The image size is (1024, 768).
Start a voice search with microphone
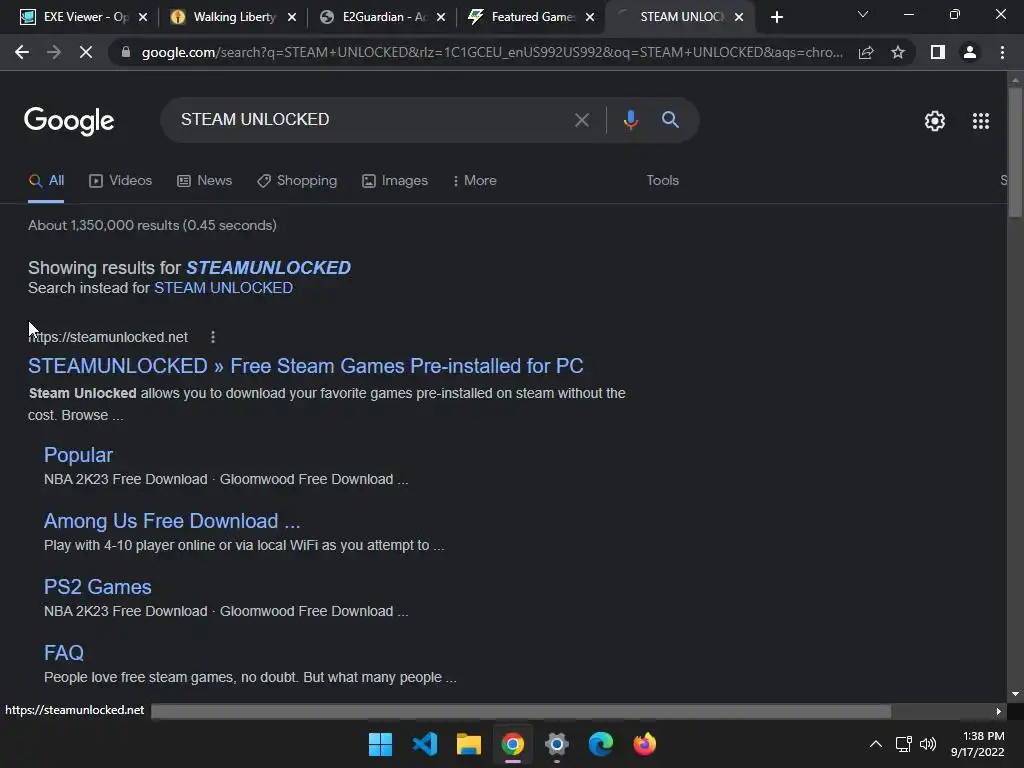[x=630, y=120]
